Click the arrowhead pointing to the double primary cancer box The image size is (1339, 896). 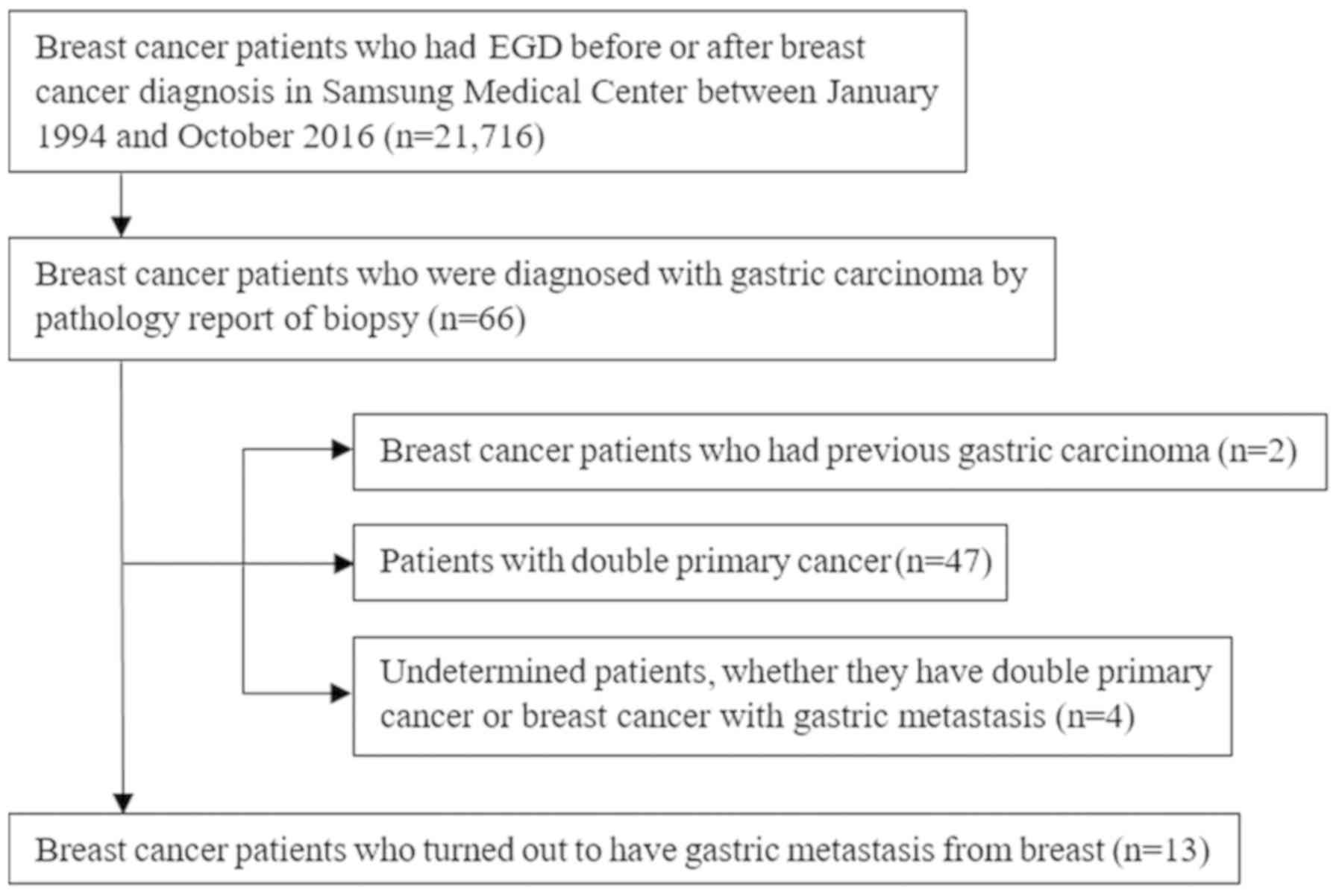click(x=343, y=563)
